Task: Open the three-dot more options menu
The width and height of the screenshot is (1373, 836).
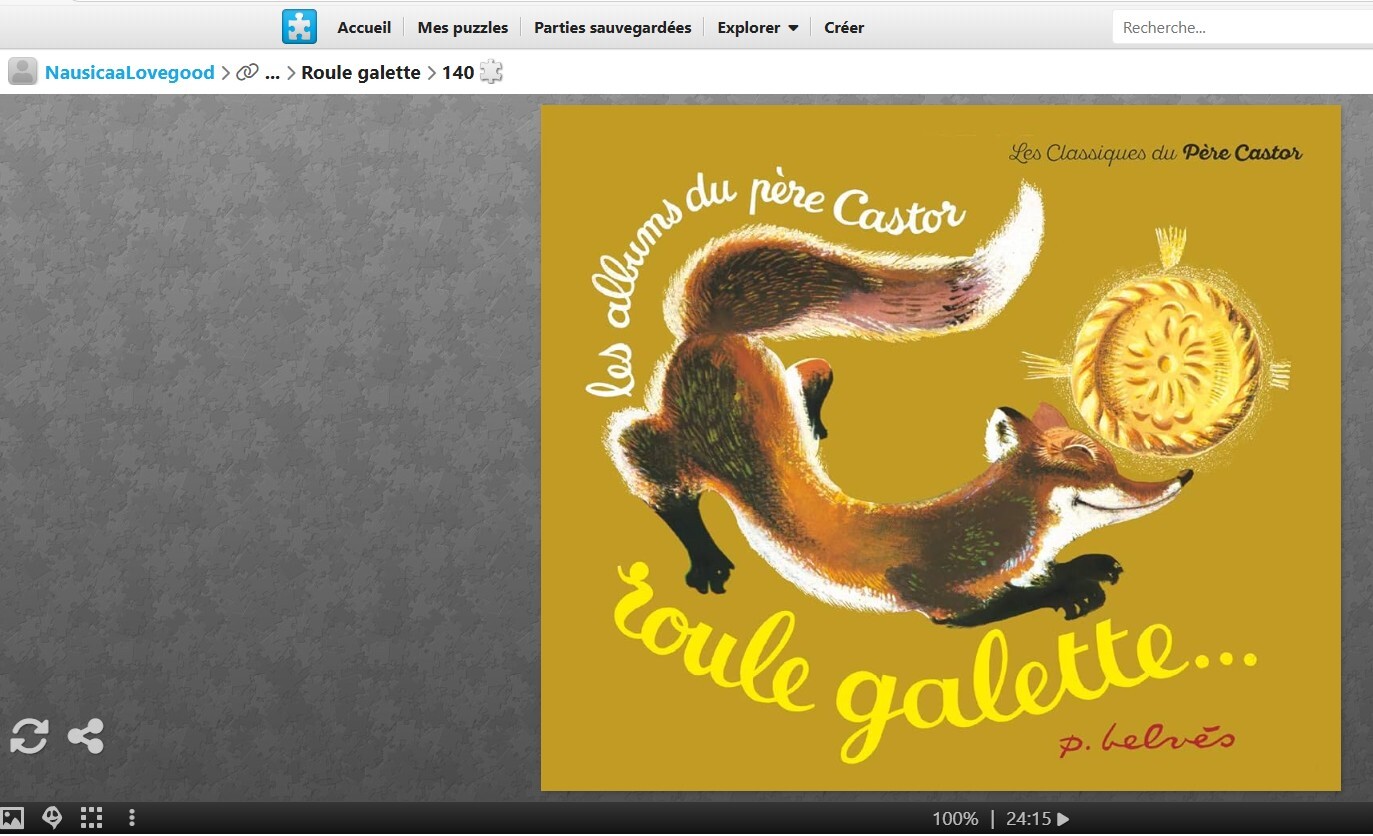Action: [132, 818]
